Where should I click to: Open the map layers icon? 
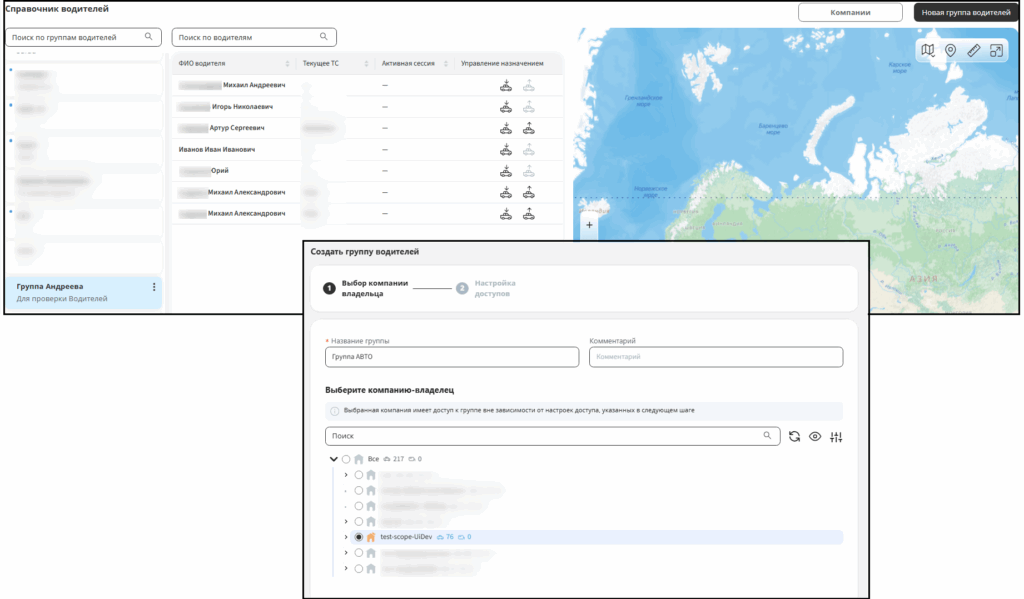[x=927, y=50]
